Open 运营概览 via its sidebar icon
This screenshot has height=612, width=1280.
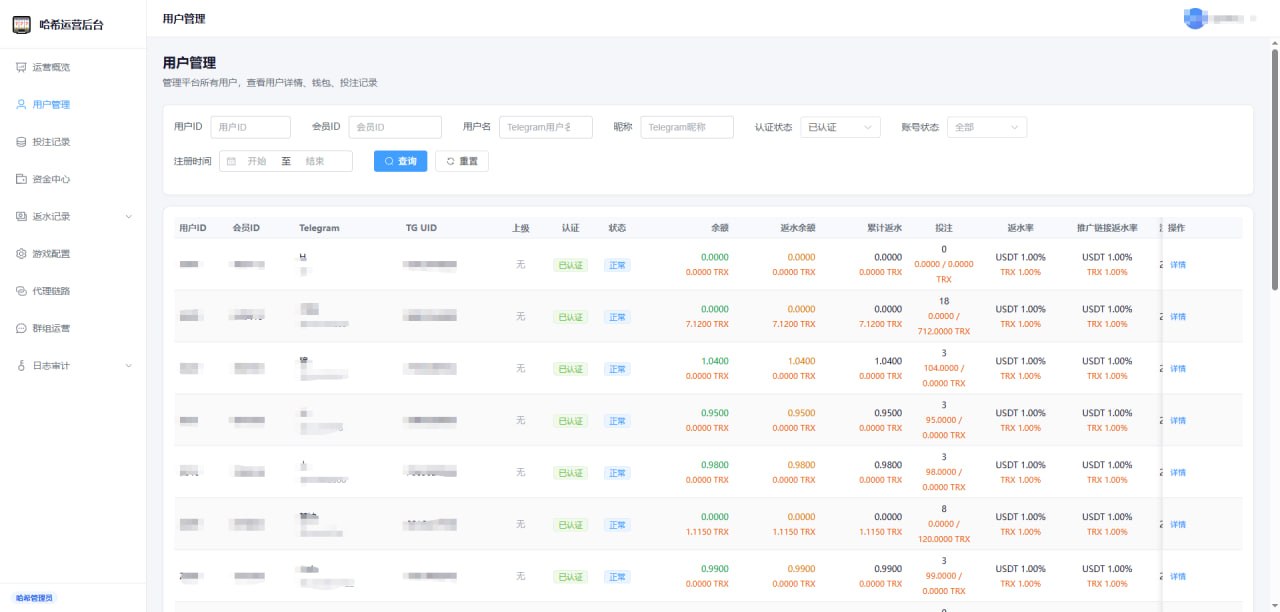tap(21, 67)
